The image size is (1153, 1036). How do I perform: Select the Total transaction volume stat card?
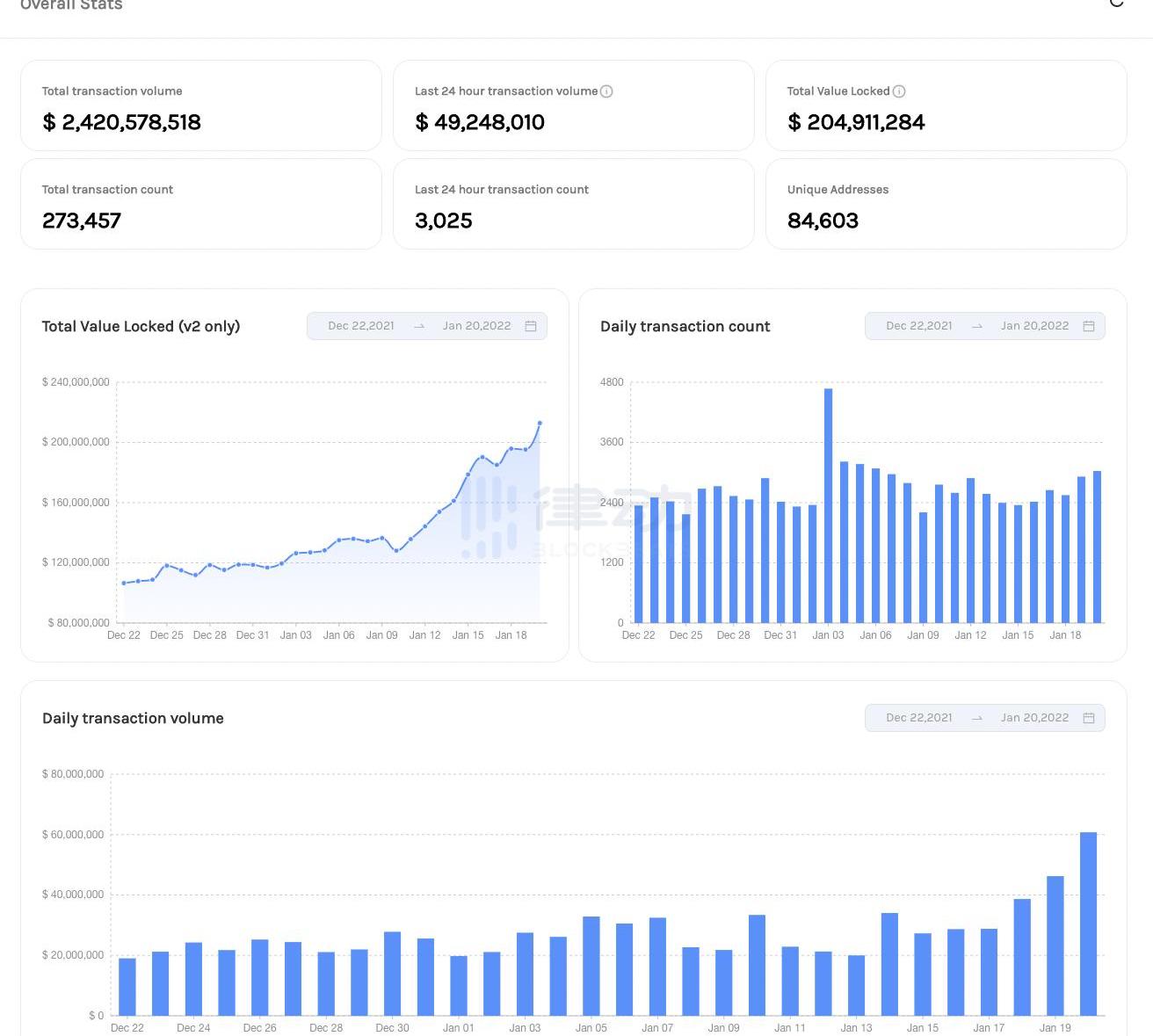pyautogui.click(x=200, y=106)
